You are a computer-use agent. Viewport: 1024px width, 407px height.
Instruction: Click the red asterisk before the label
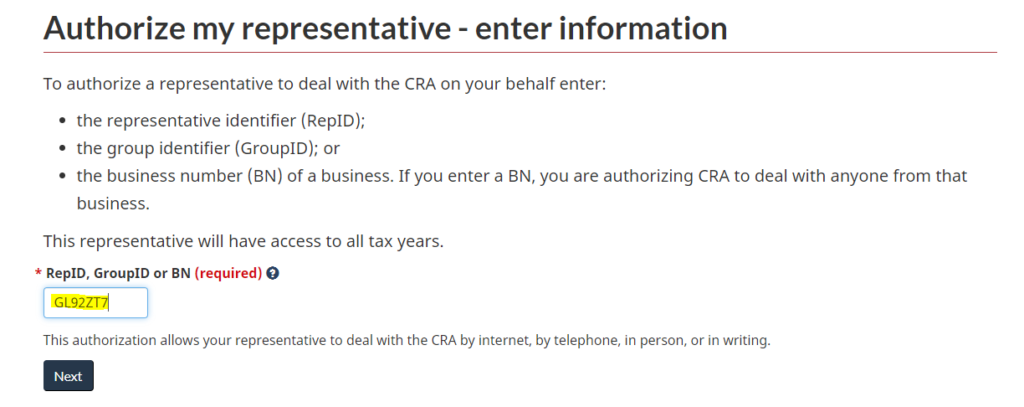coord(38,273)
